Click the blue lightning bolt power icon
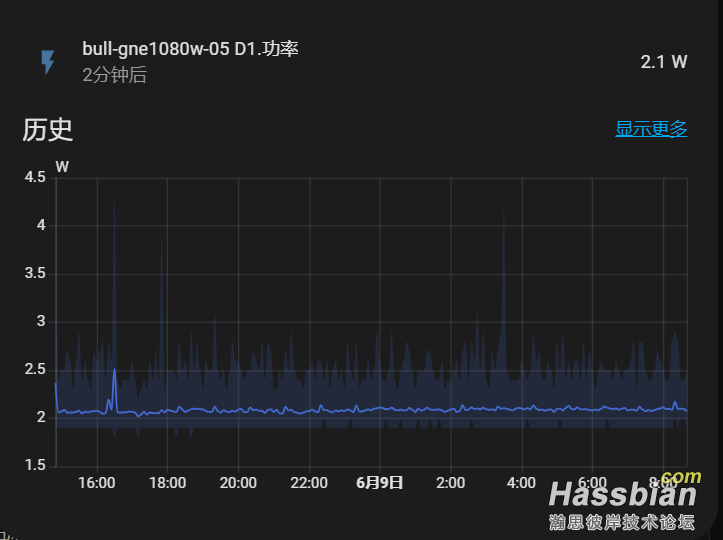Viewport: 723px width, 540px height. tap(48, 62)
